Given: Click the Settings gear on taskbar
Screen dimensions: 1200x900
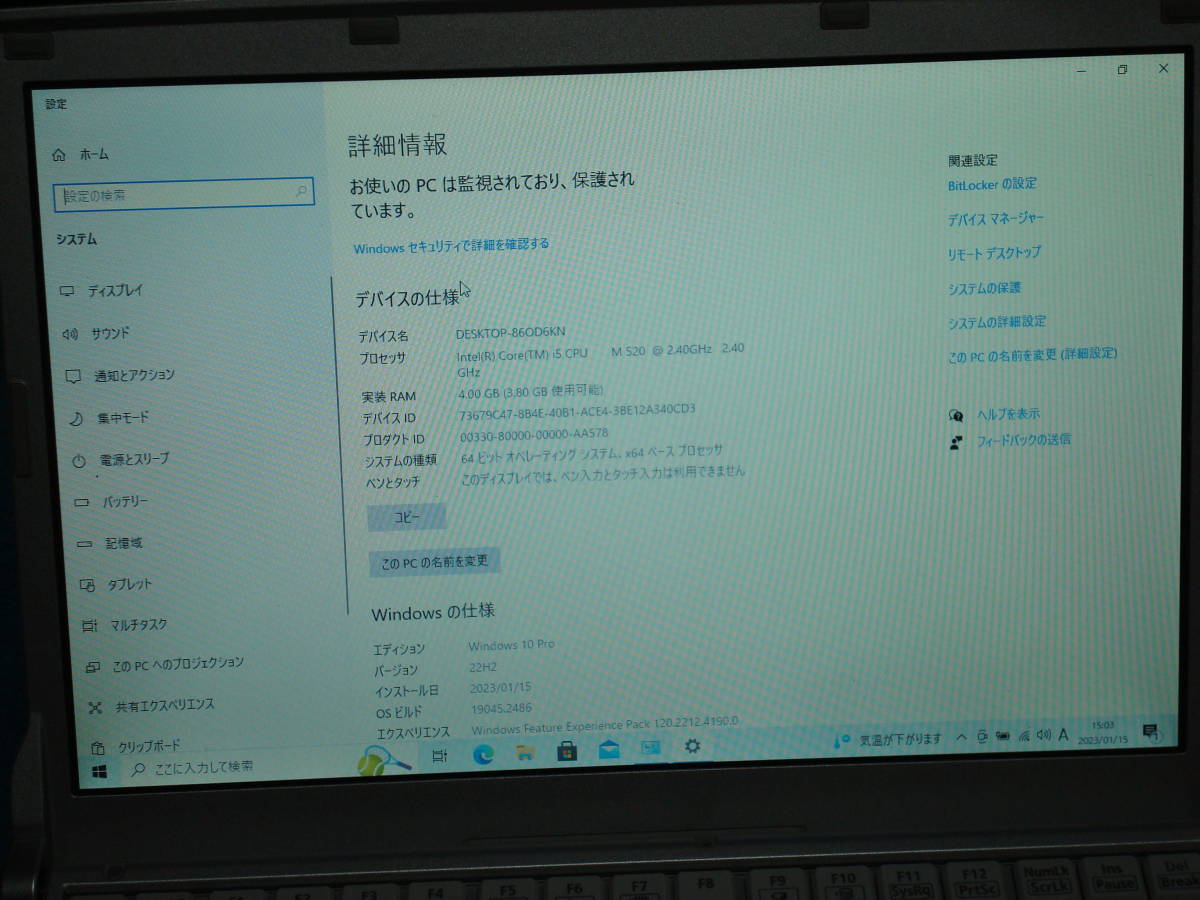Looking at the screenshot, I should pos(692,746).
